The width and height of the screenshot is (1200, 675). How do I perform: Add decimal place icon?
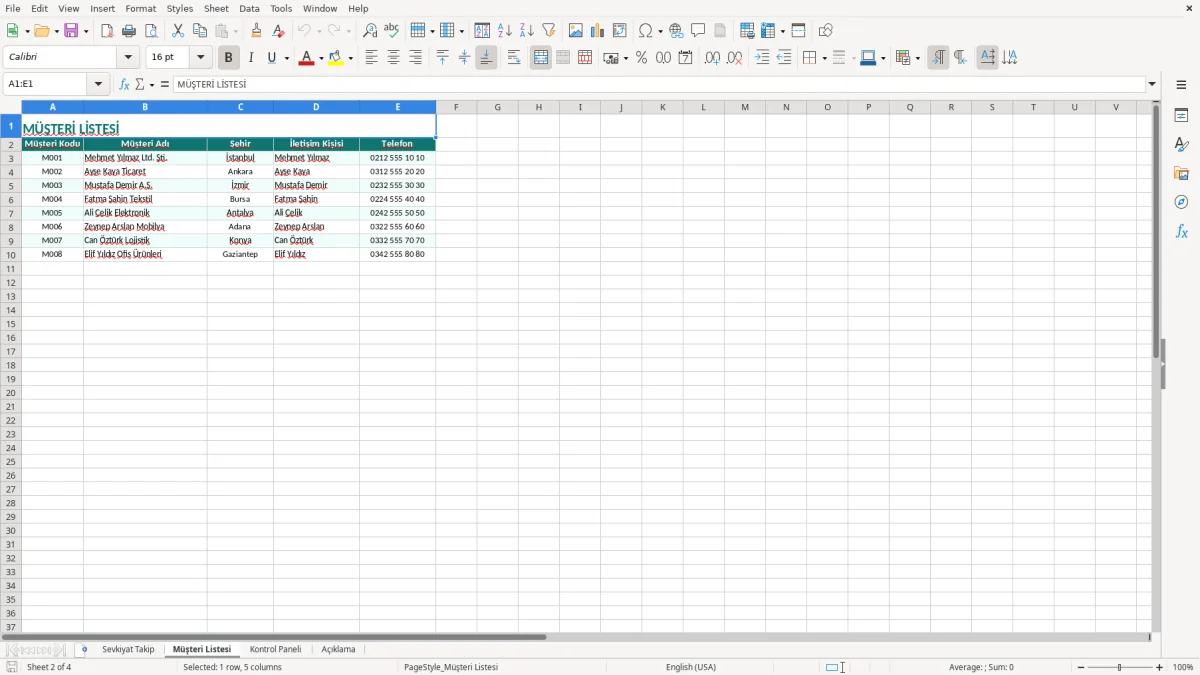click(x=712, y=58)
